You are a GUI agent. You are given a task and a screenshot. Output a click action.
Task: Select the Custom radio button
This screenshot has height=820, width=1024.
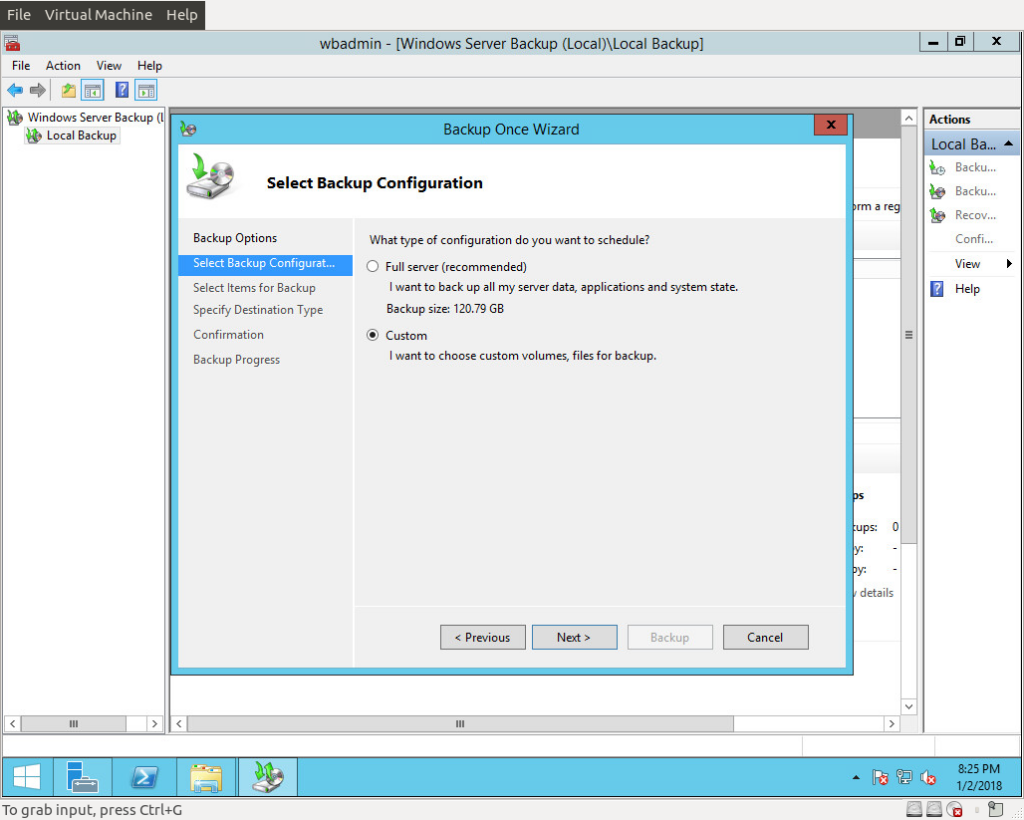pos(373,335)
